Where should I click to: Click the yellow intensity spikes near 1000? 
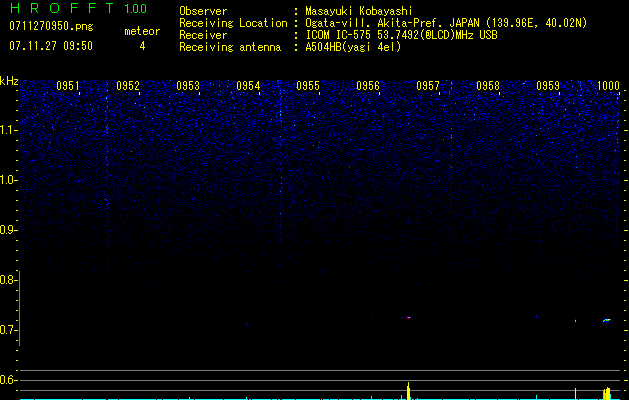[x=607, y=393]
